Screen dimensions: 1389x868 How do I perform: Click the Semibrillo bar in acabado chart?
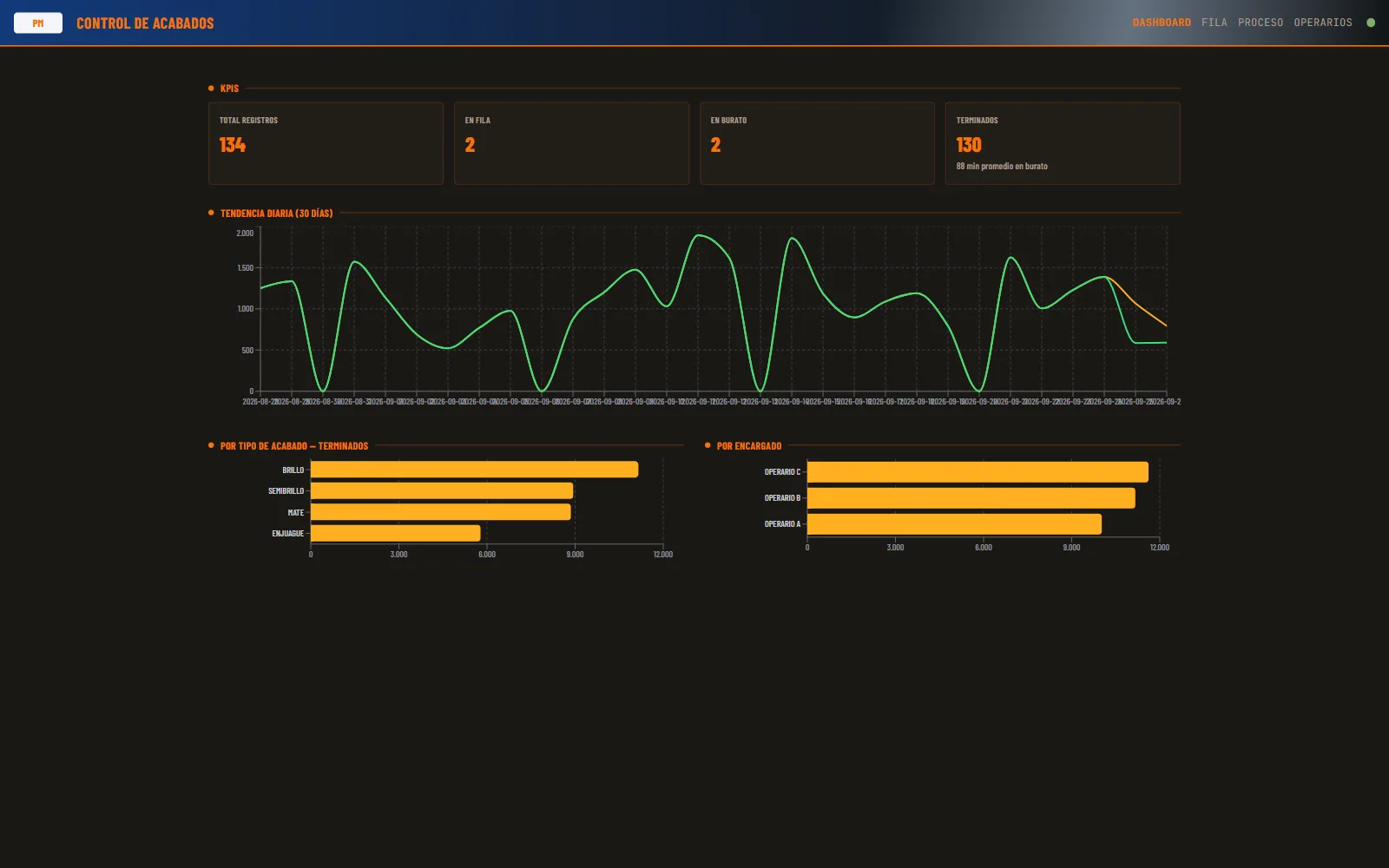point(442,490)
